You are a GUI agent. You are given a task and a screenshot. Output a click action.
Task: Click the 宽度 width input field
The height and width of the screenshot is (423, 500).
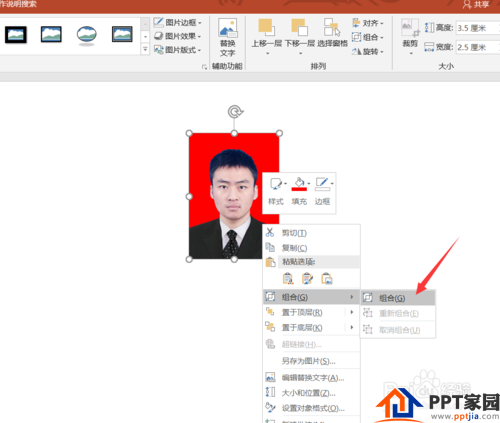click(478, 47)
